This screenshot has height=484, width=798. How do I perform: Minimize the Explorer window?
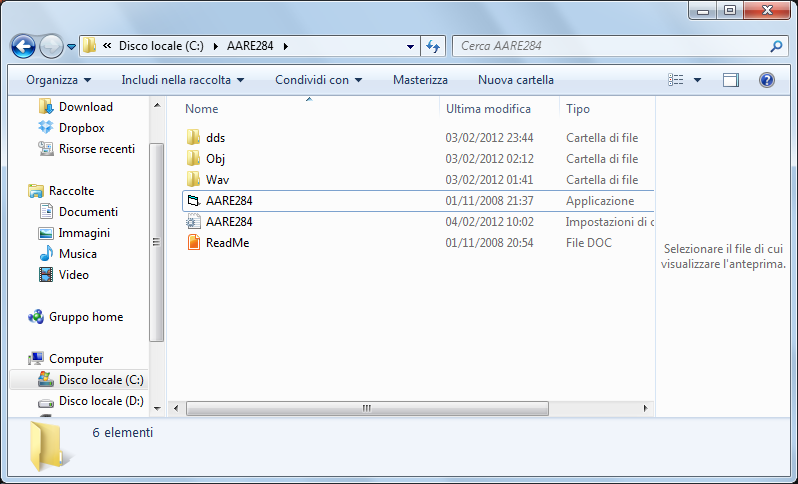[703, 10]
